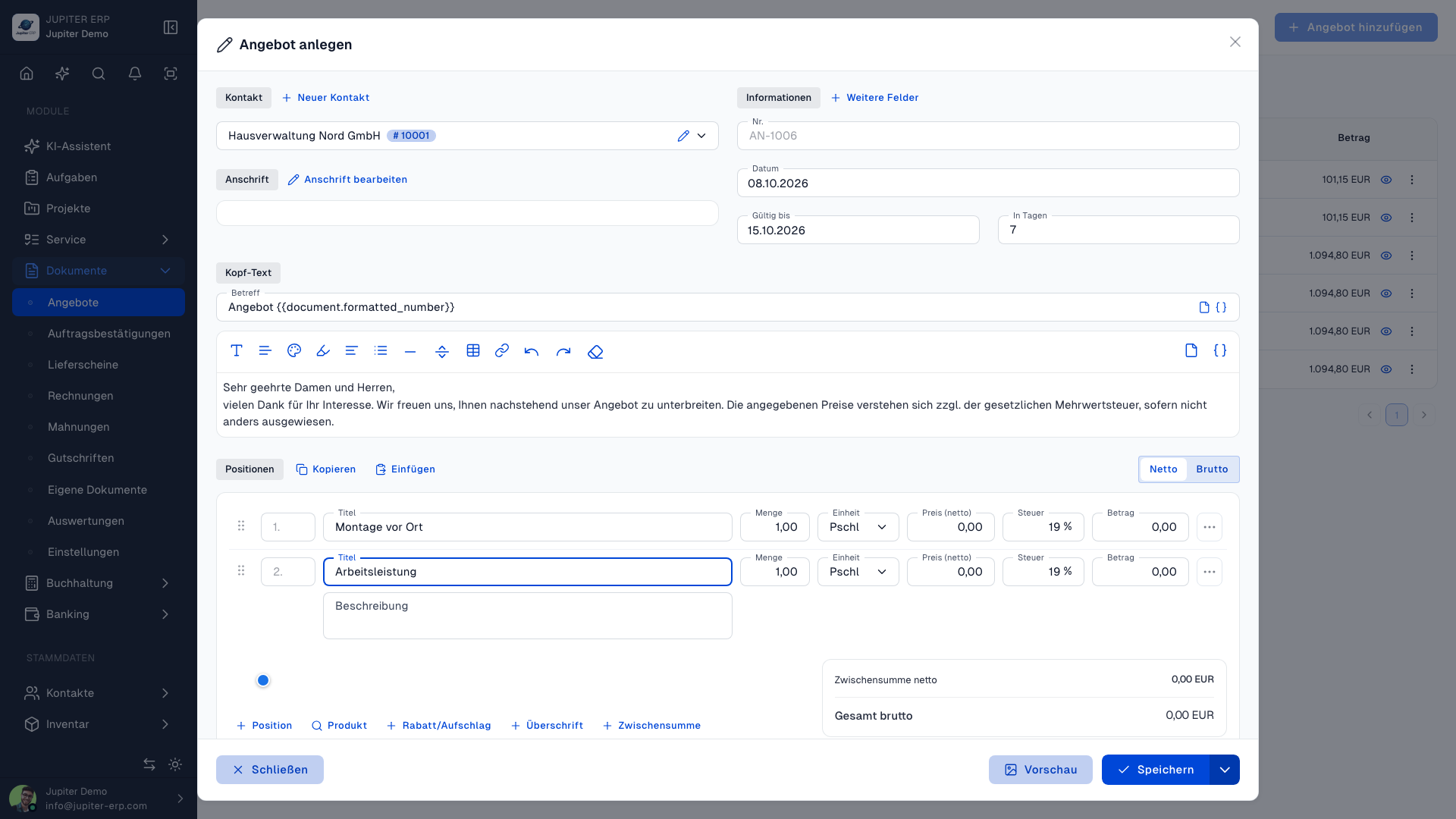This screenshot has height=819, width=1456.
Task: Open the color palette tool in editor toolbar
Action: tap(294, 350)
